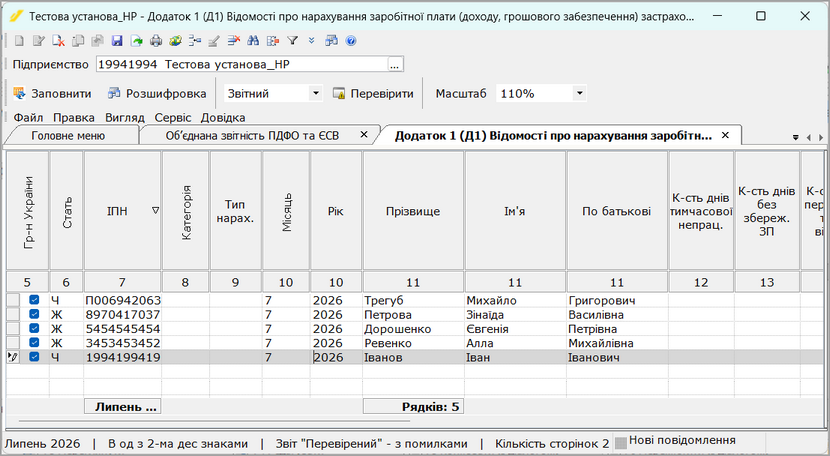This screenshot has width=830, height=456.
Task: Click the Прізвище column header
Action: pyautogui.click(x=413, y=211)
